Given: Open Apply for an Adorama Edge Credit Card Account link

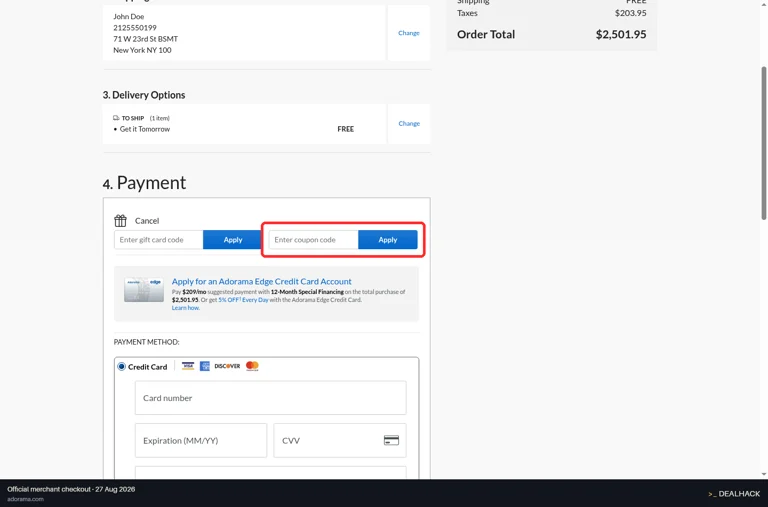Looking at the screenshot, I should [x=262, y=281].
